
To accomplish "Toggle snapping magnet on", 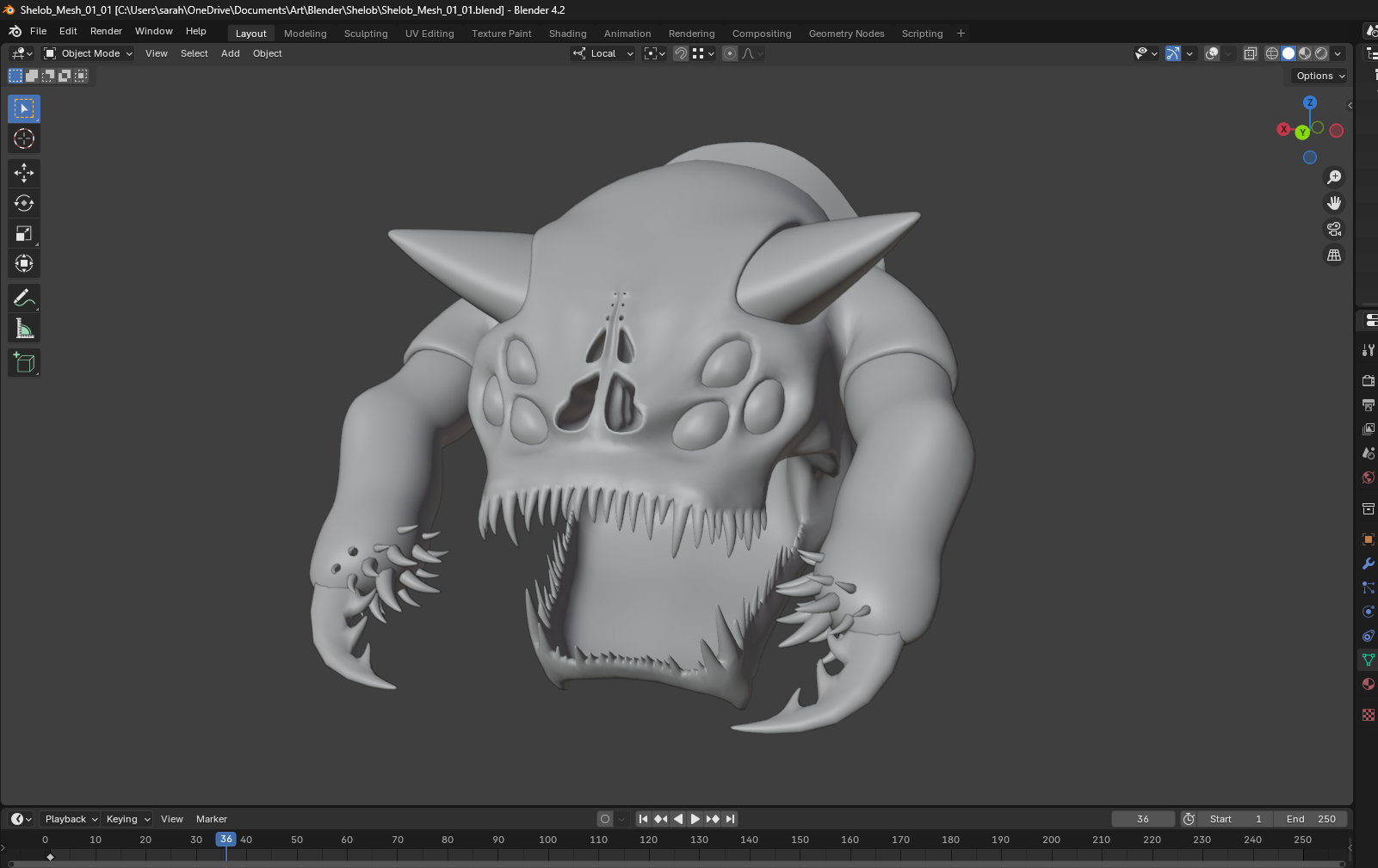I will coord(681,53).
